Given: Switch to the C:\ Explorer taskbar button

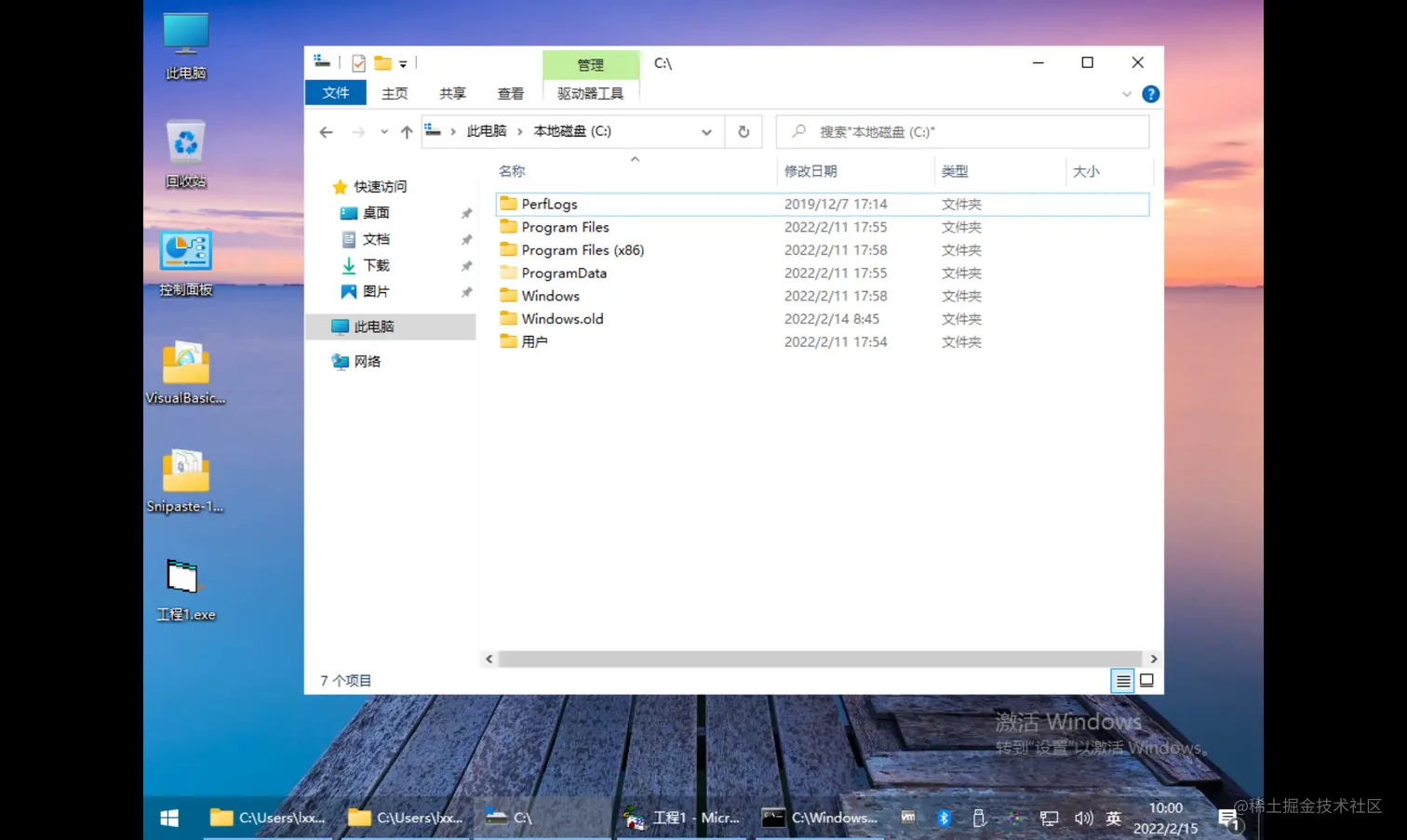Looking at the screenshot, I should click(x=544, y=818).
